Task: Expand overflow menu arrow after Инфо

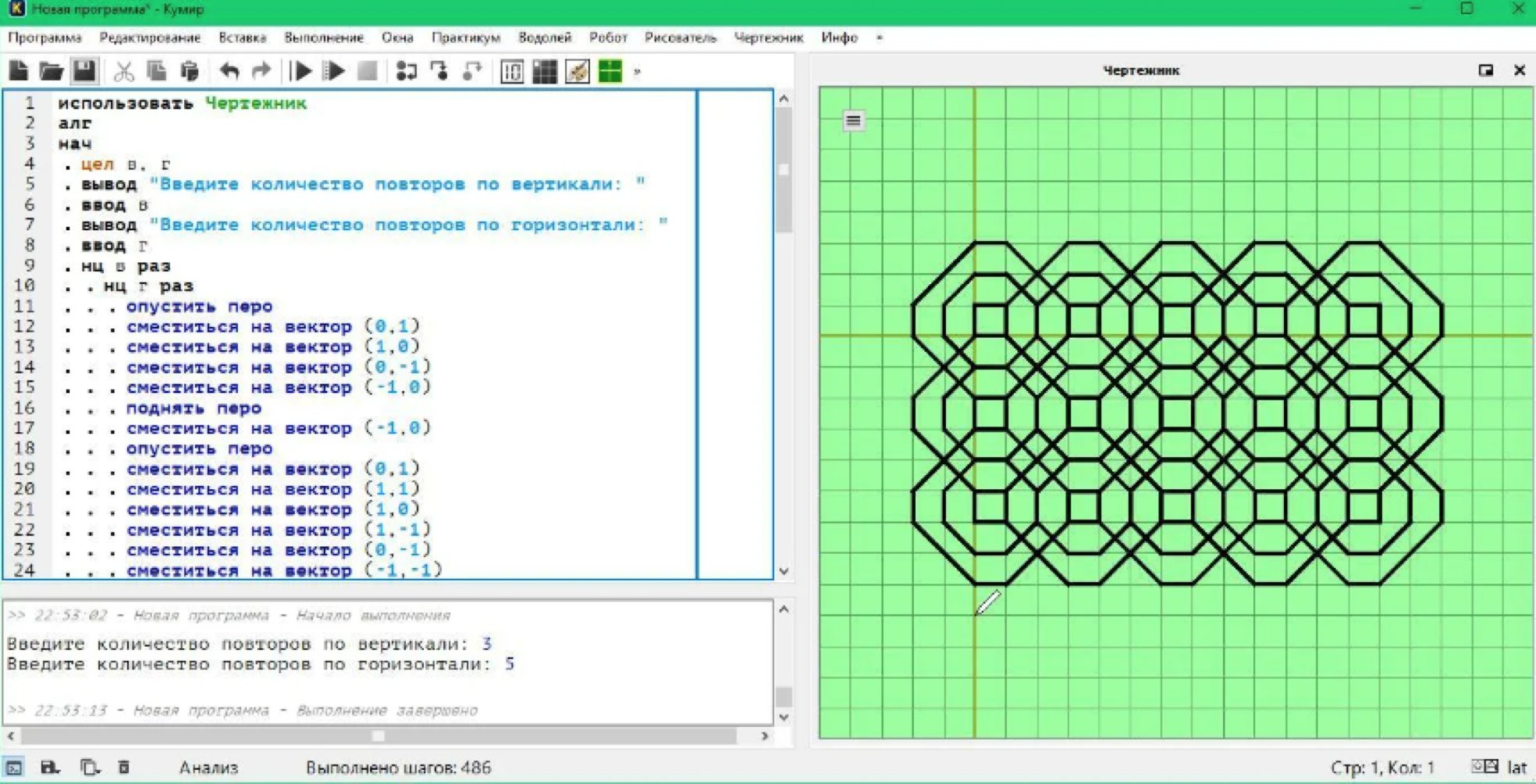Action: pos(880,37)
